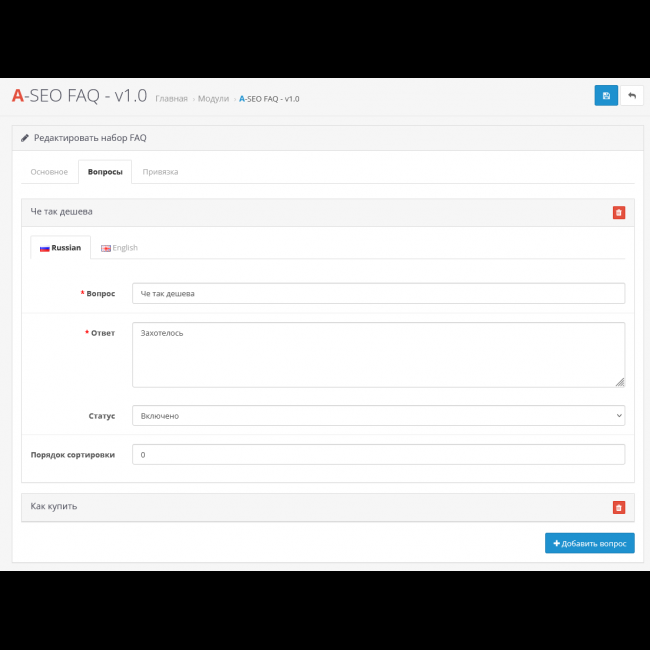This screenshot has height=650, width=650.
Task: Click the Порядок сортировки input field
Action: (x=378, y=454)
